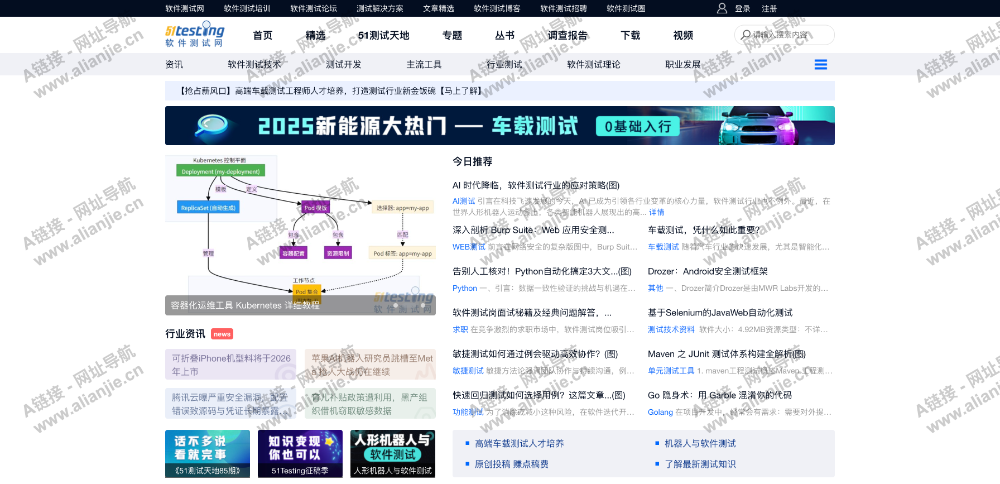Click the 0基础入行 button on the banner
This screenshot has height=484, width=1000.
(637, 126)
